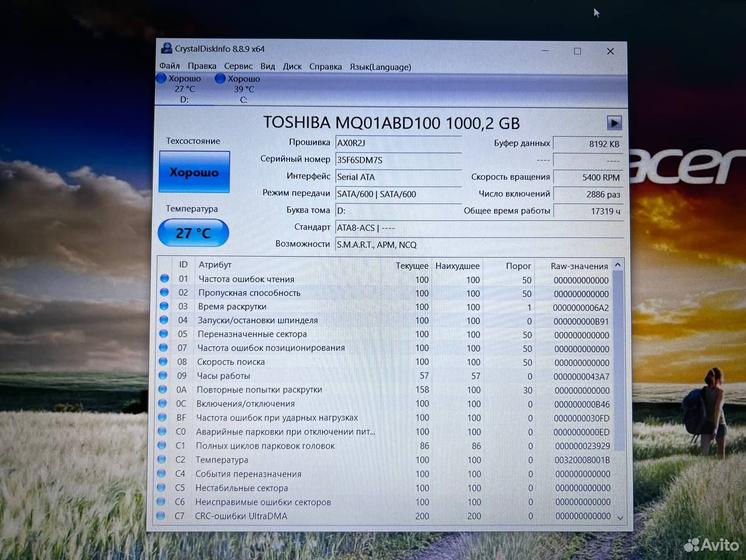The image size is (746, 560).
Task: Click status dot for Скорость поиска
Action: click(x=163, y=362)
